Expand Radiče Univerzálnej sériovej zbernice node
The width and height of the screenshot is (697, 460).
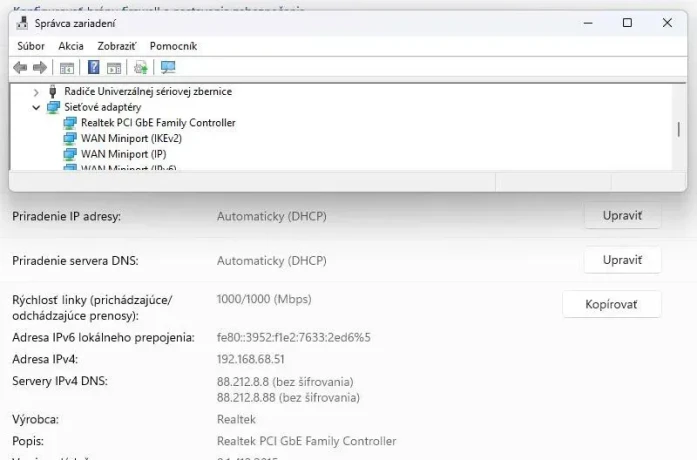pos(36,92)
